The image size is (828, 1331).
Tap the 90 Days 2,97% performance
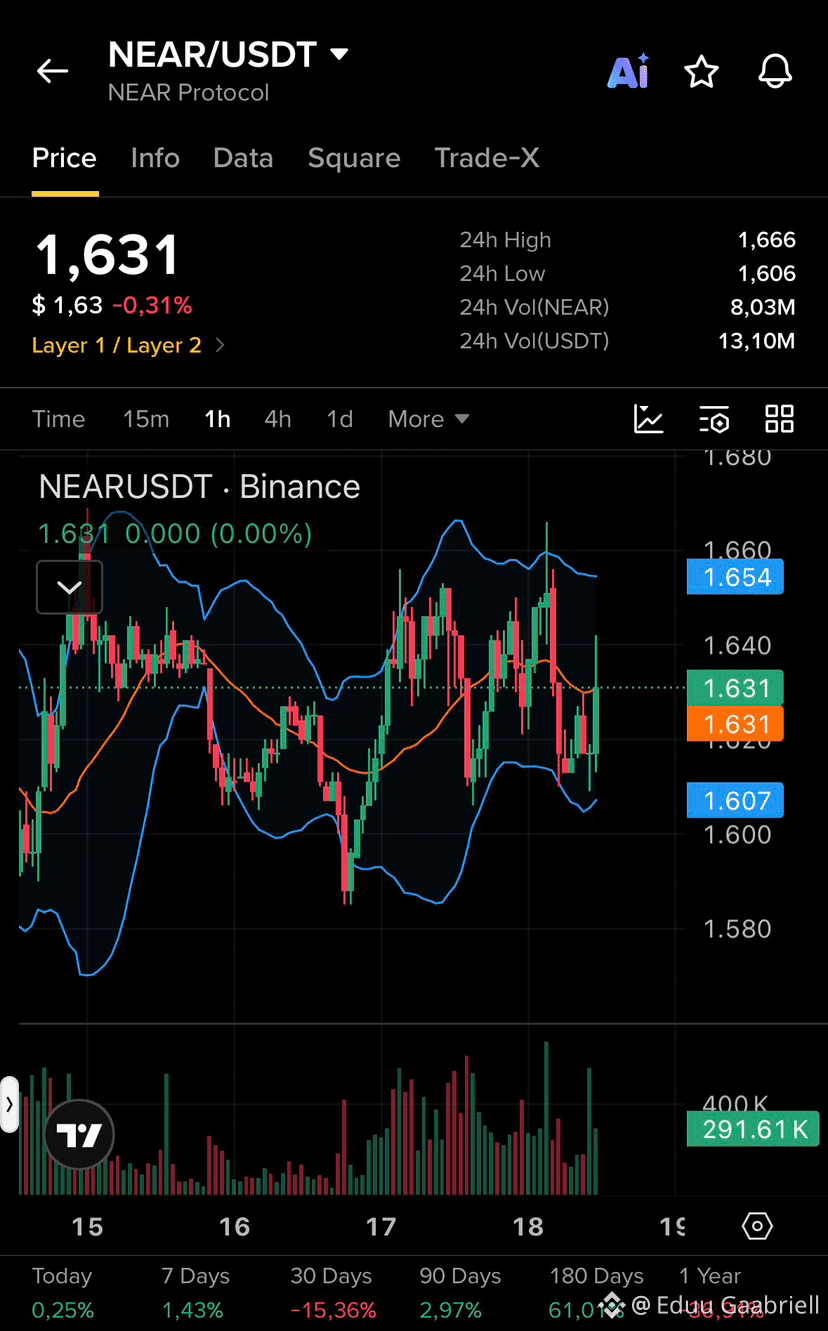[x=451, y=1309]
